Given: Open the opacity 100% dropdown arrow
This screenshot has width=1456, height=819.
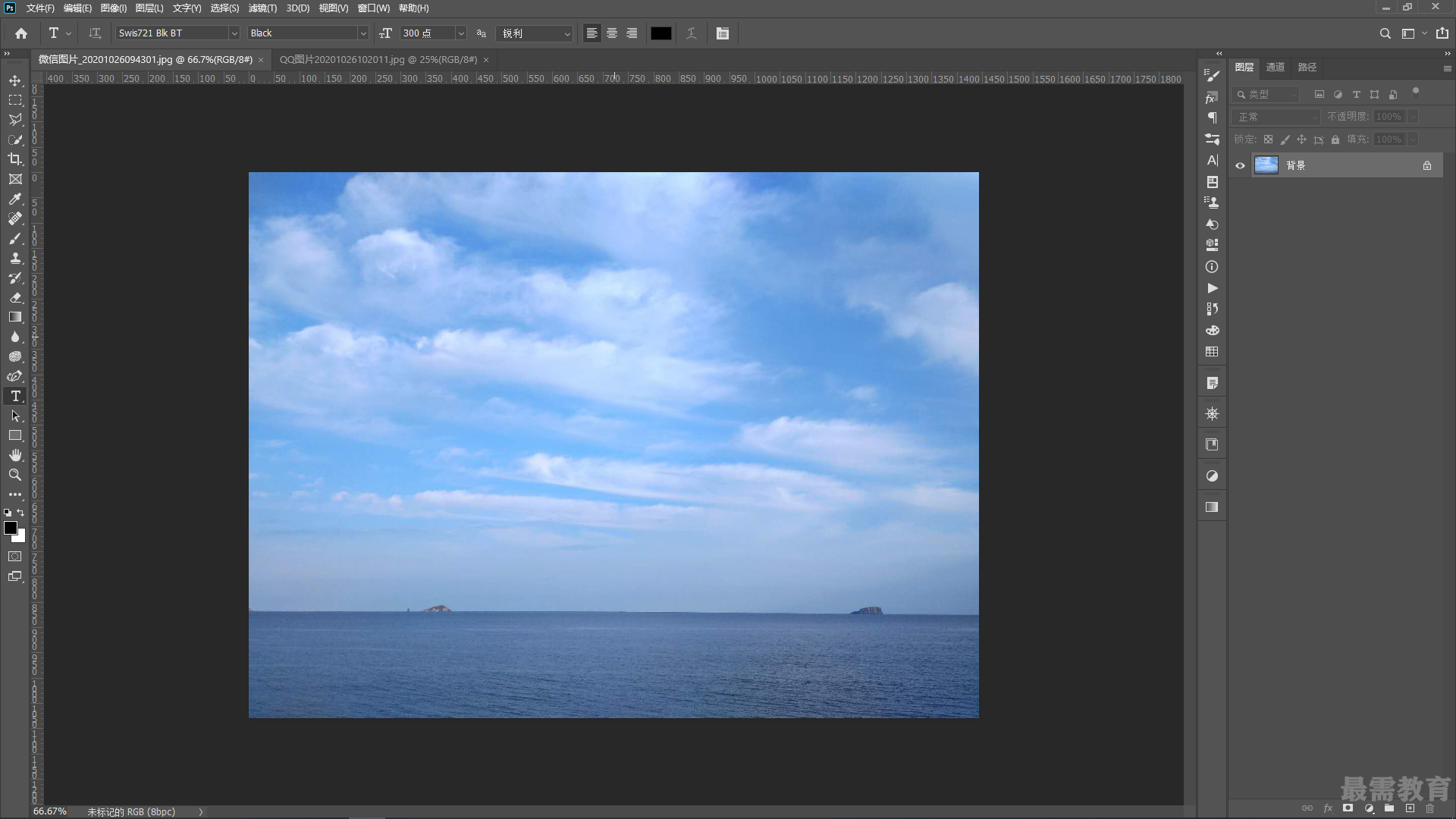Looking at the screenshot, I should click(x=1412, y=117).
